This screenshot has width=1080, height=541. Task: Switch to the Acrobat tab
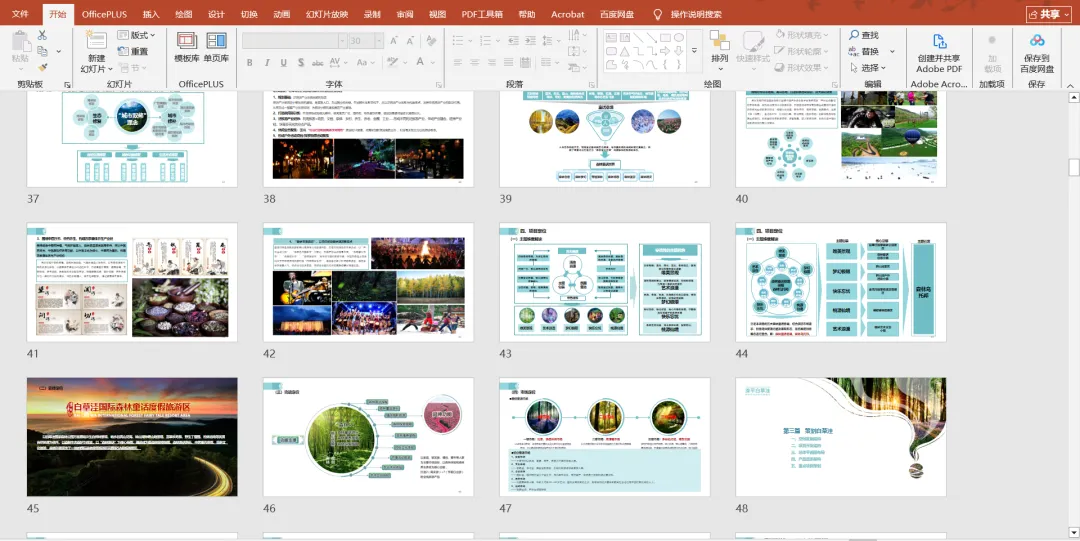(x=568, y=14)
